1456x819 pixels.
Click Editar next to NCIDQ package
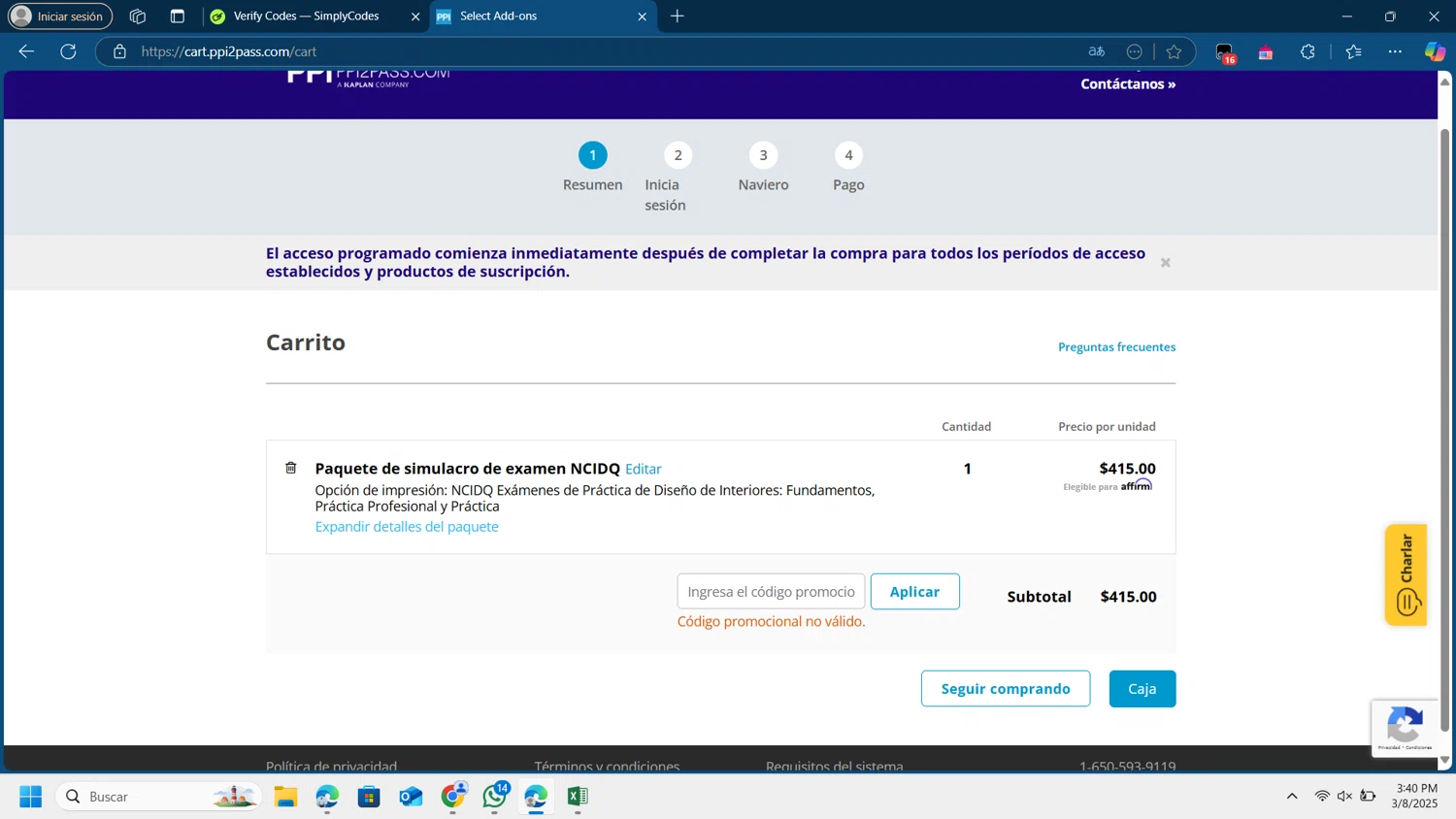coord(643,470)
